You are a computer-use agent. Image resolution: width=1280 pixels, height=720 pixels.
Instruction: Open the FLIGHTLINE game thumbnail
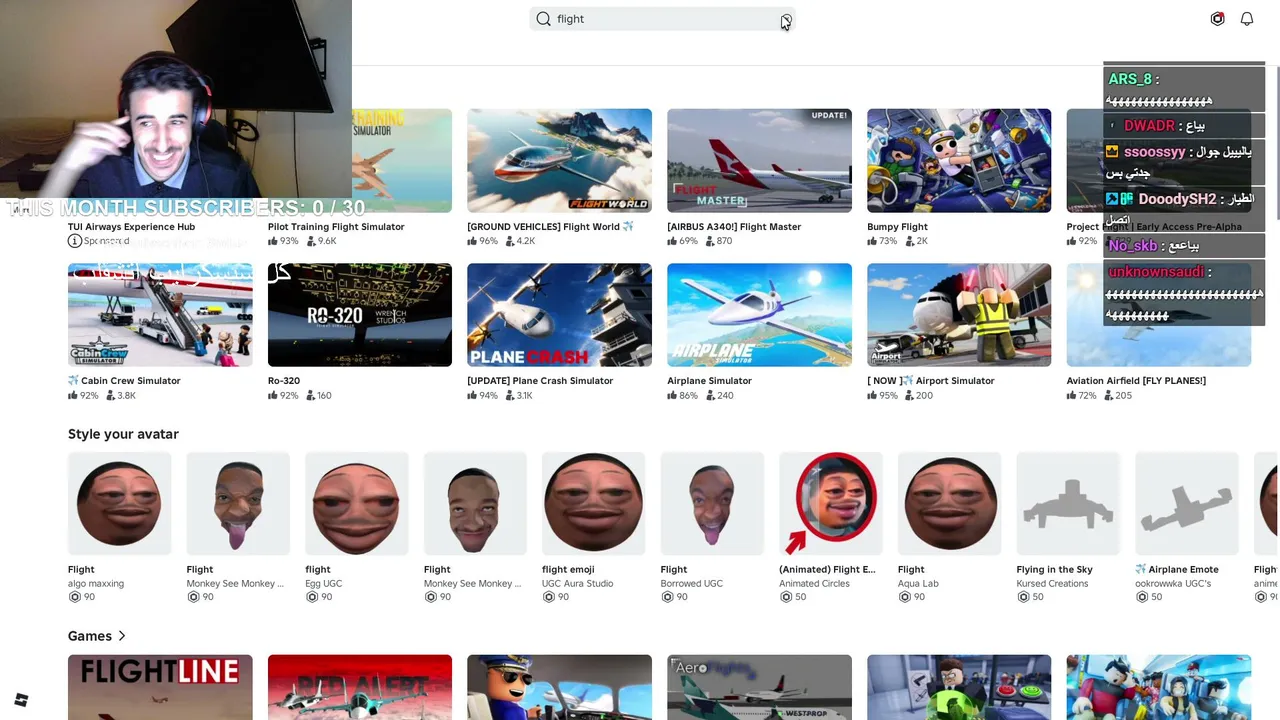[160, 687]
